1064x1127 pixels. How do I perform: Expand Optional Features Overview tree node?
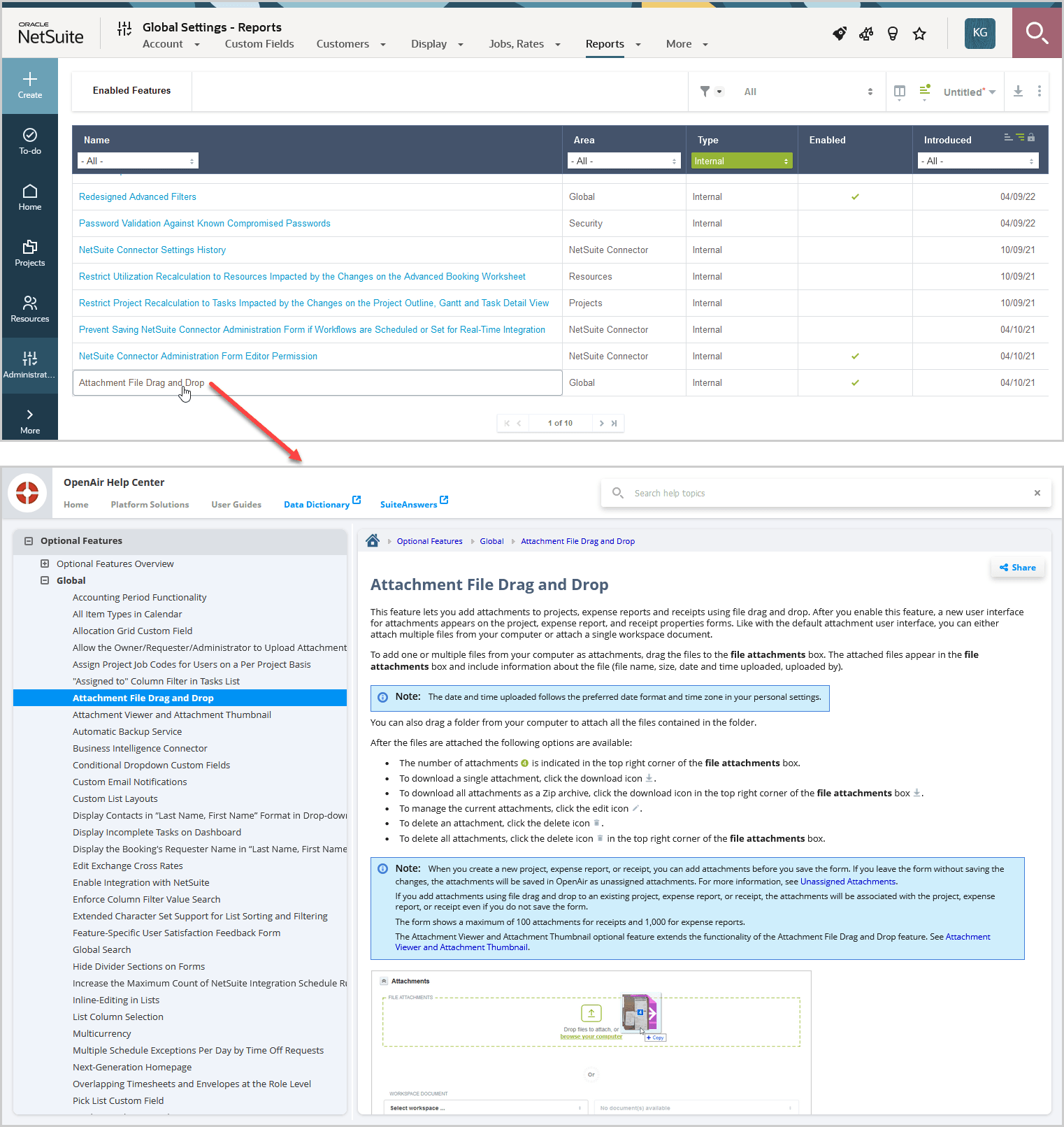point(45,563)
